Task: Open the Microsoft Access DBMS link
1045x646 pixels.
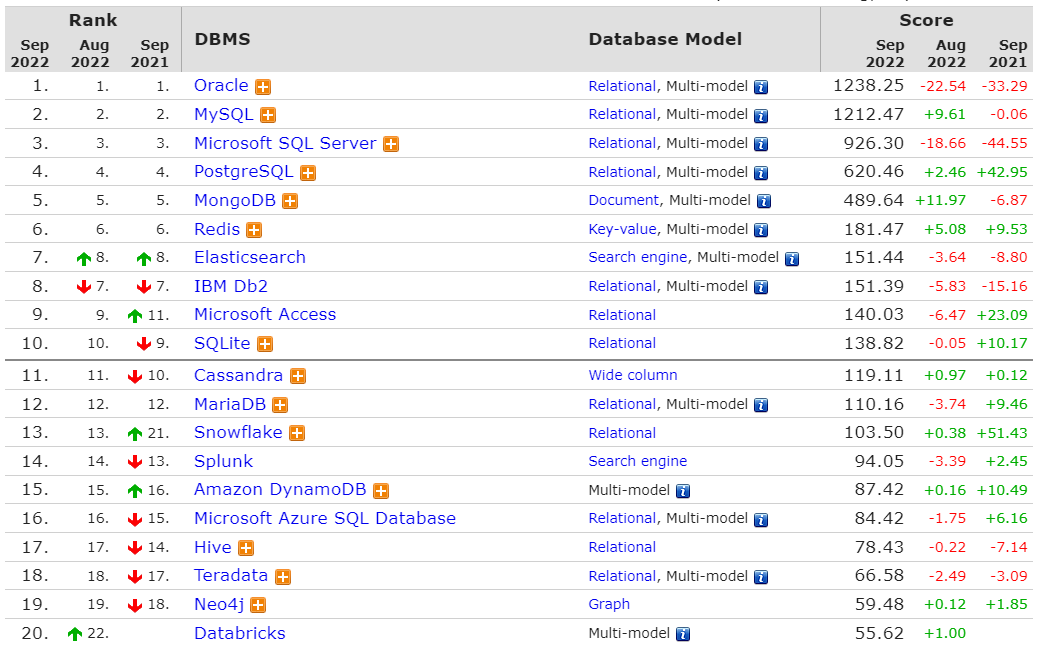Action: click(x=265, y=315)
